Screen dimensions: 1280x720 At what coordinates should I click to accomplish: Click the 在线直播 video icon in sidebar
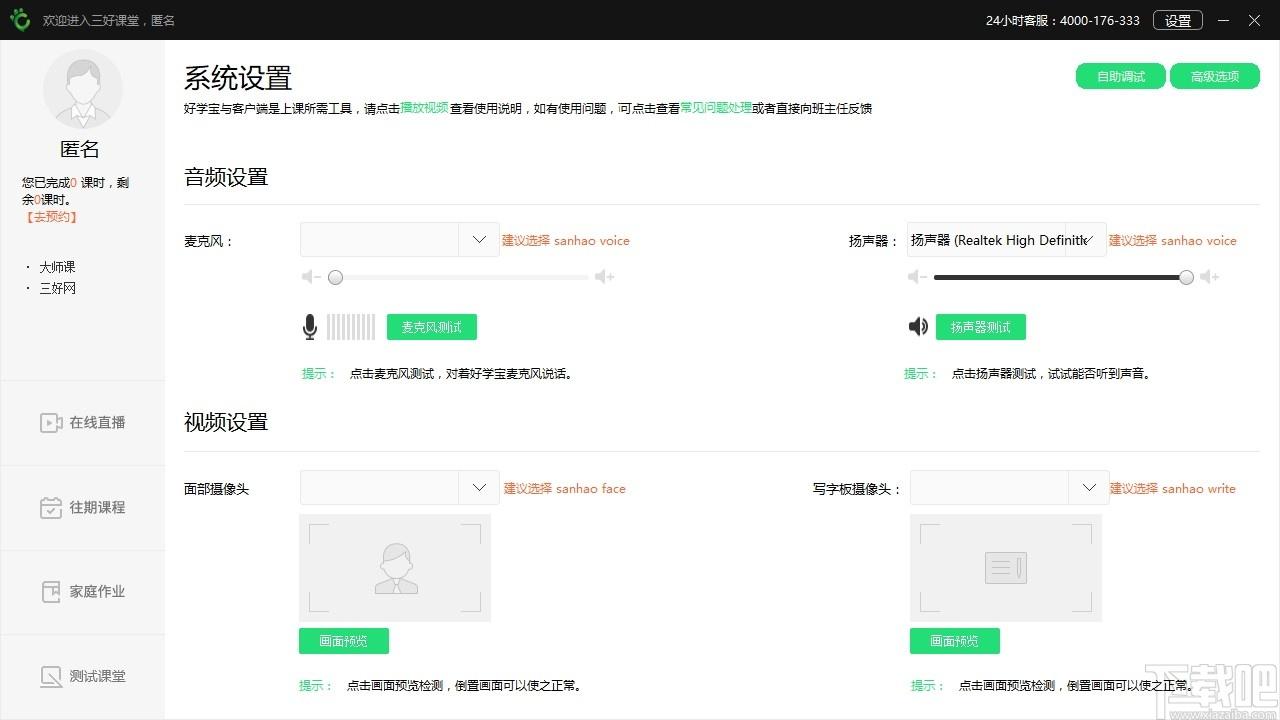(x=51, y=423)
